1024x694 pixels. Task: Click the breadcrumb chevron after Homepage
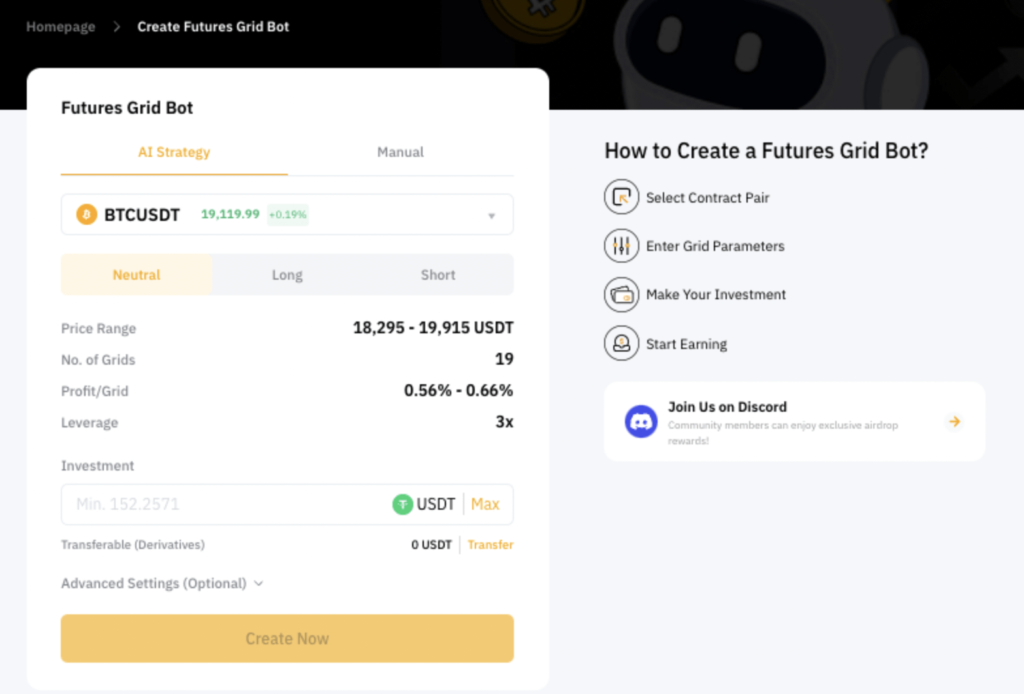[x=116, y=27]
